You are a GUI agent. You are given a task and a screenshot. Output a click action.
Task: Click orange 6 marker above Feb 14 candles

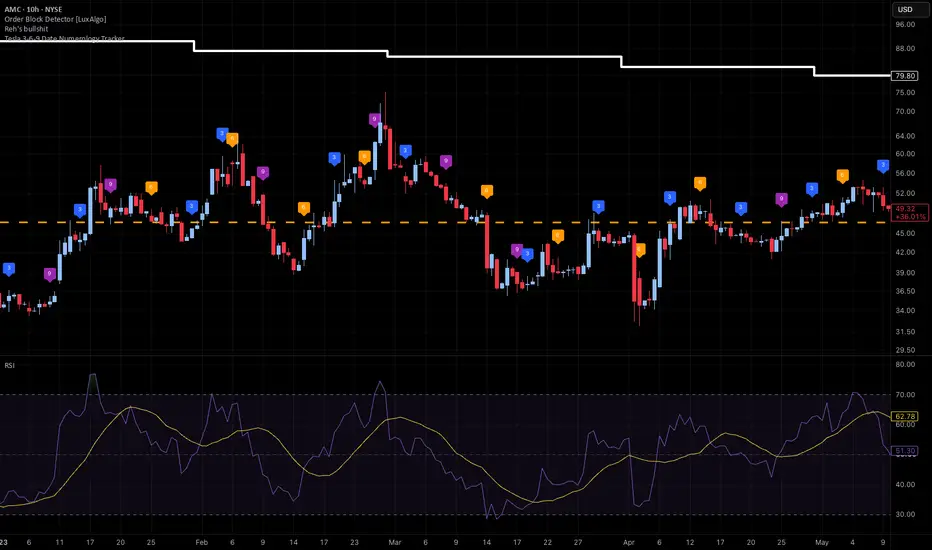[x=304, y=209]
